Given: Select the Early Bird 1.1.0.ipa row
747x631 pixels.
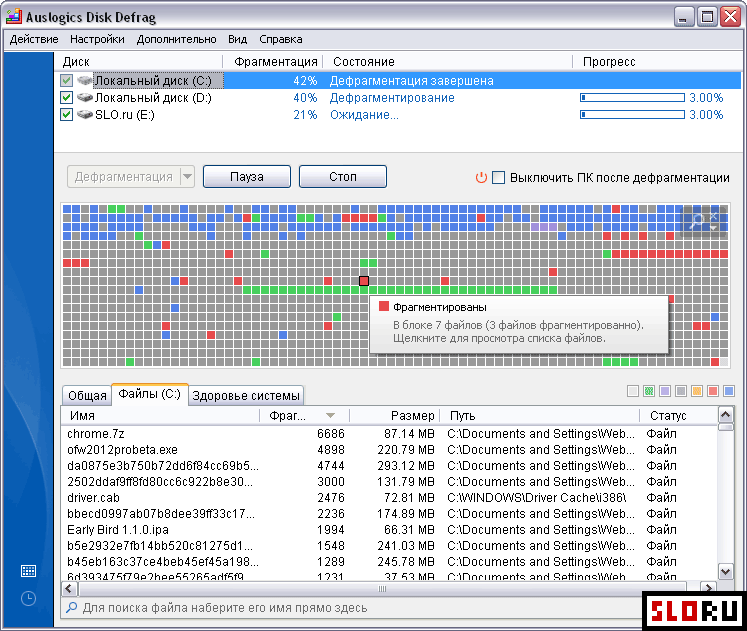Looking at the screenshot, I should coord(390,530).
